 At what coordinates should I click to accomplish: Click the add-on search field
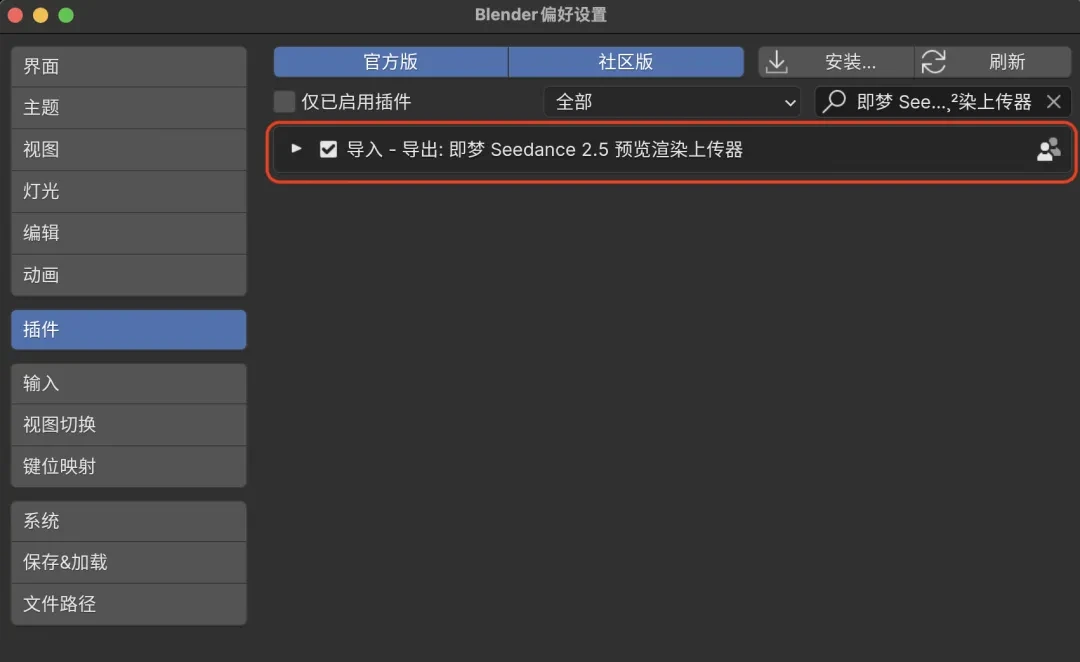pyautogui.click(x=943, y=102)
